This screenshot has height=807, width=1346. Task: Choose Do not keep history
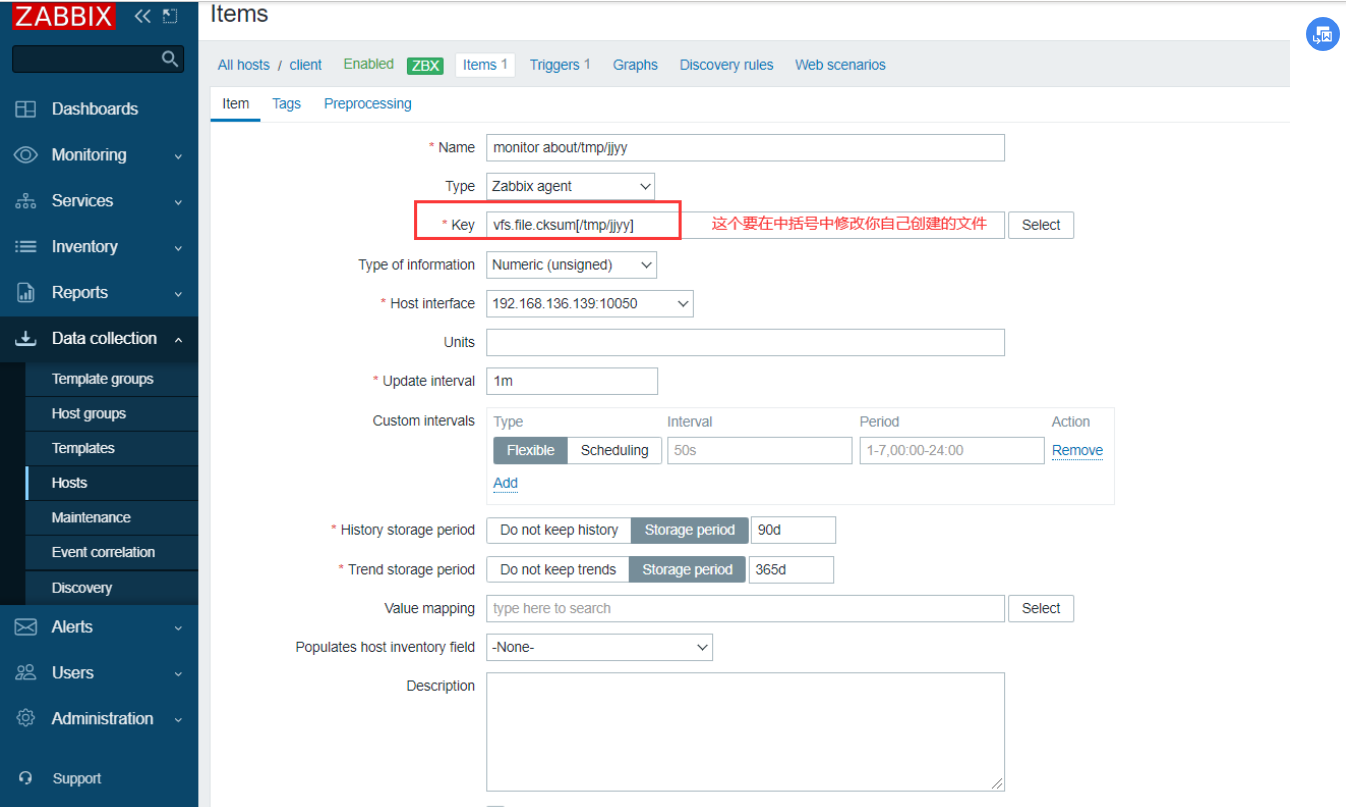coord(559,530)
